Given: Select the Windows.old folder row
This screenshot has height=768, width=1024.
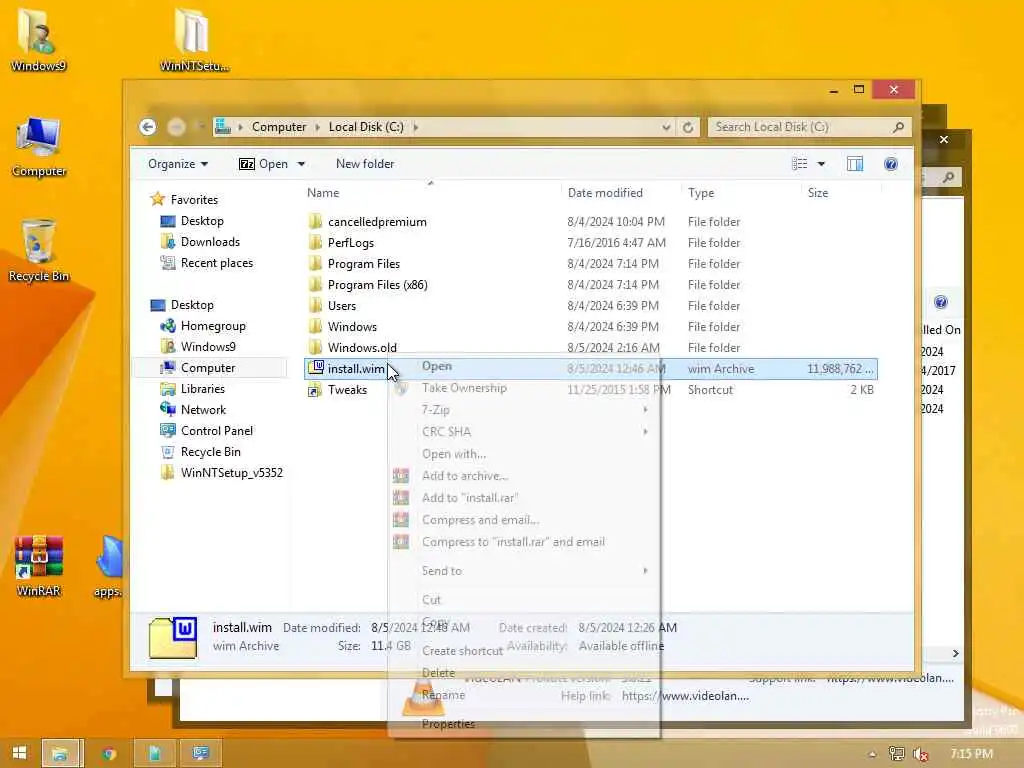Looking at the screenshot, I should pos(591,347).
